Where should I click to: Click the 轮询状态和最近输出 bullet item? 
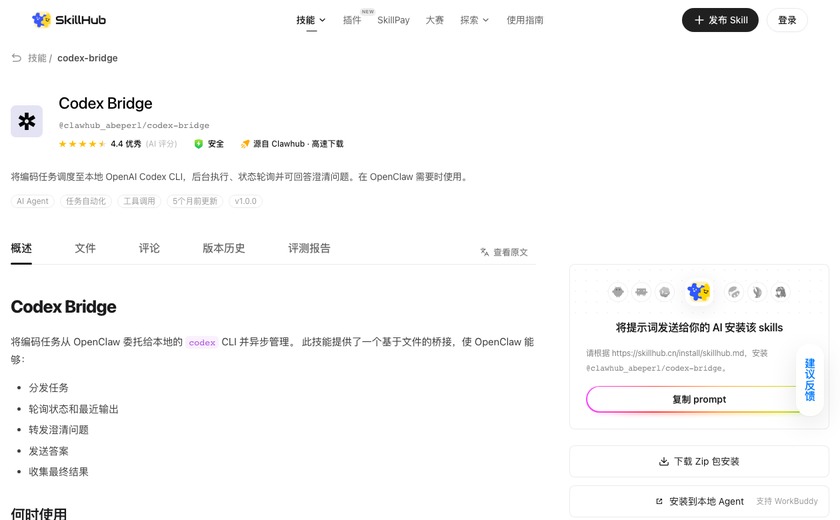(73, 409)
